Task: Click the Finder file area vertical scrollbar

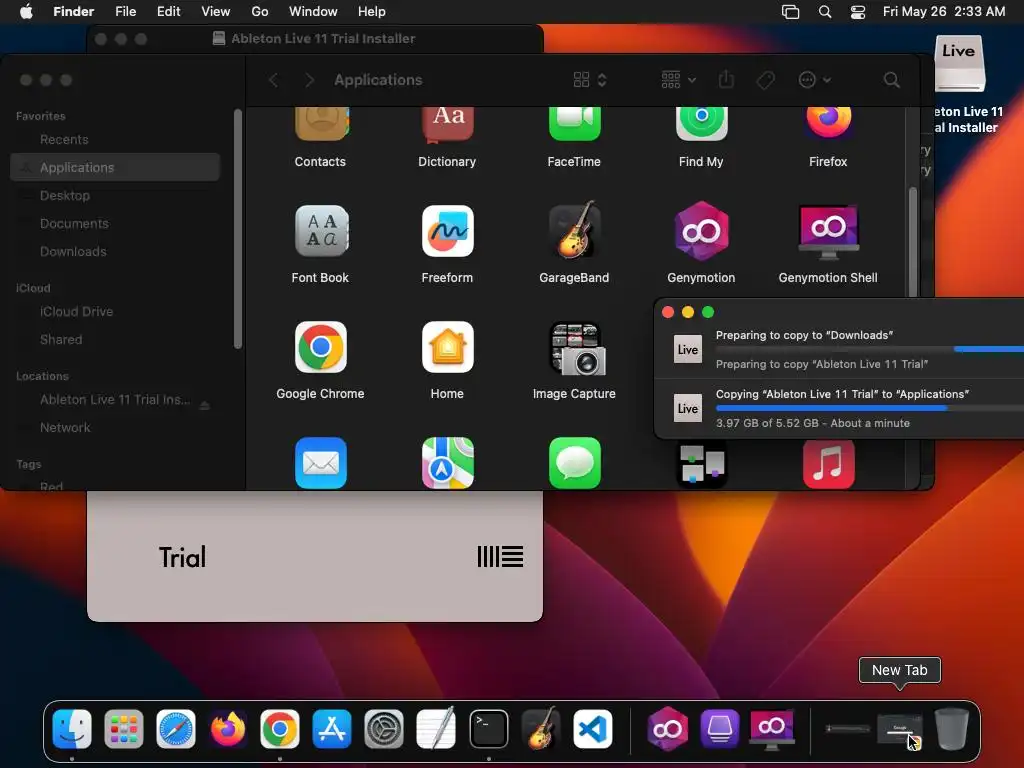Action: [x=913, y=243]
